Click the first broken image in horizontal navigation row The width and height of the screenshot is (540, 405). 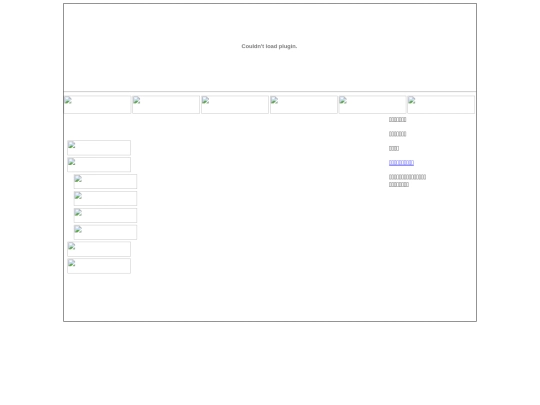tap(97, 105)
